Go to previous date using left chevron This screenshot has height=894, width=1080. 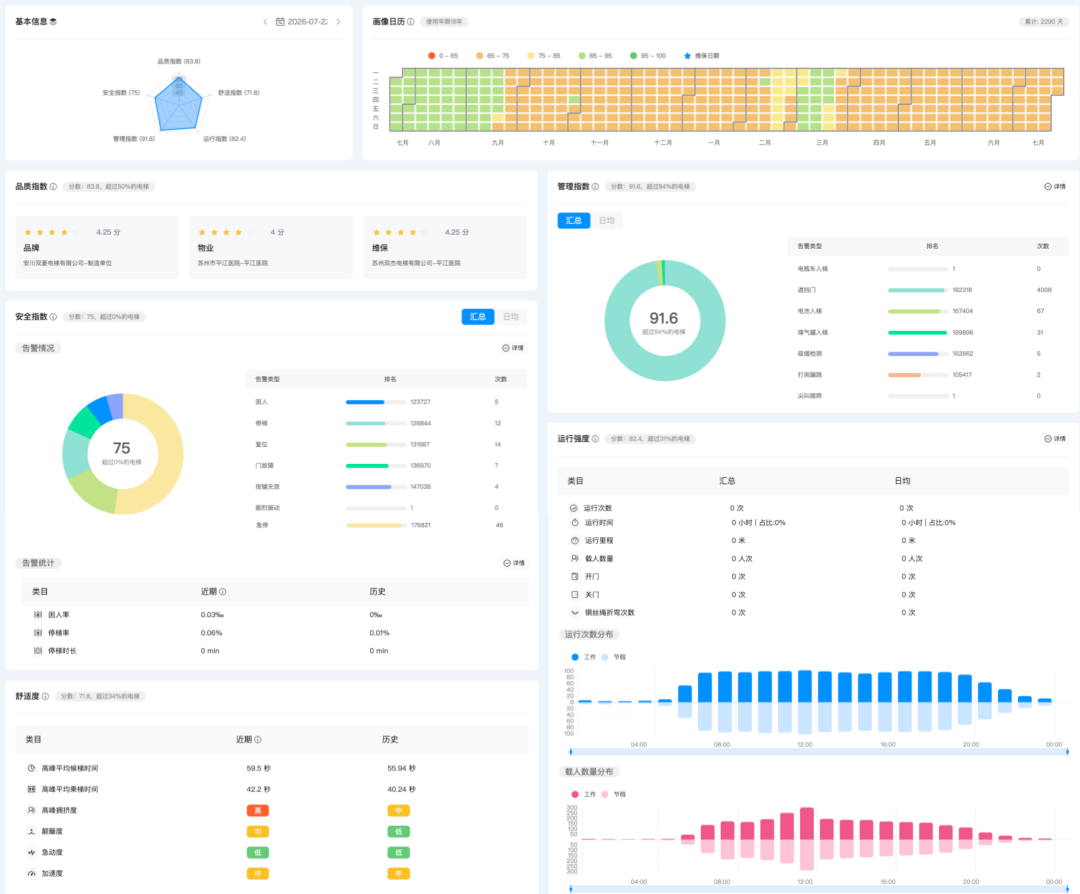click(265, 22)
